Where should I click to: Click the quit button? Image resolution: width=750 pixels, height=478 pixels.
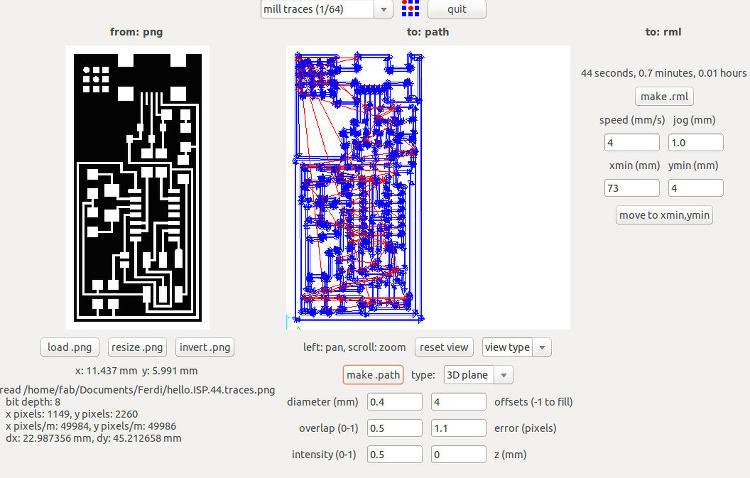tap(457, 9)
